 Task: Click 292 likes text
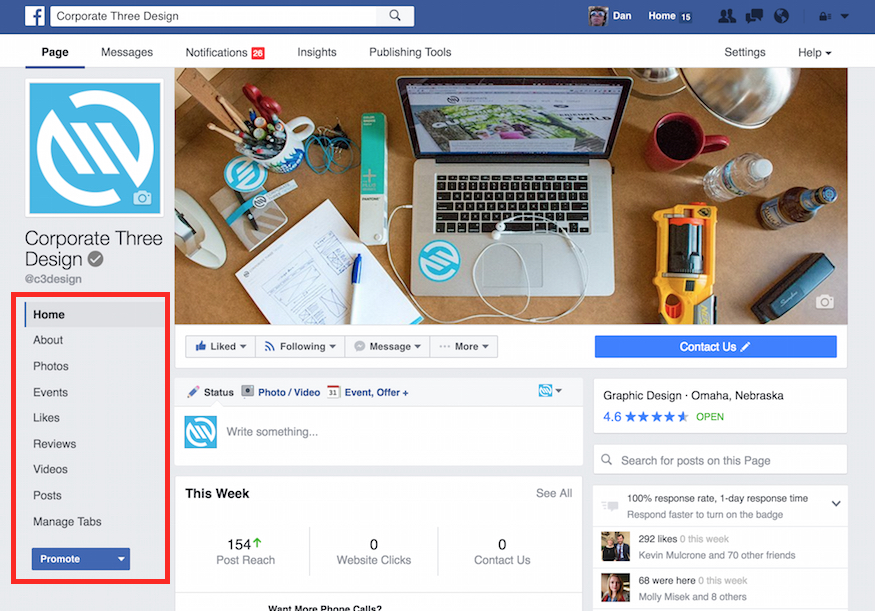(x=657, y=539)
